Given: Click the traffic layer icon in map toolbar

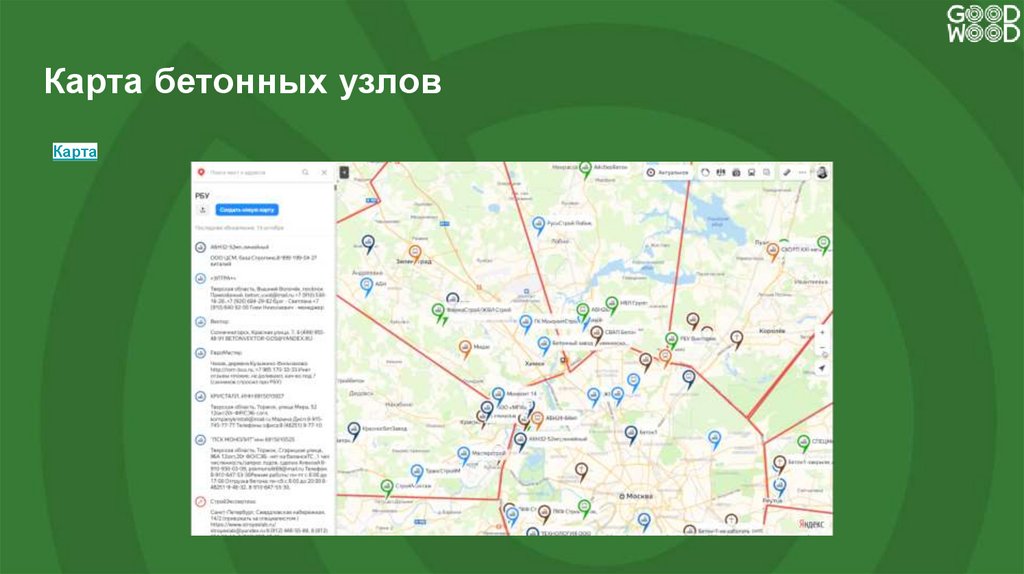Looking at the screenshot, I should (x=705, y=172).
